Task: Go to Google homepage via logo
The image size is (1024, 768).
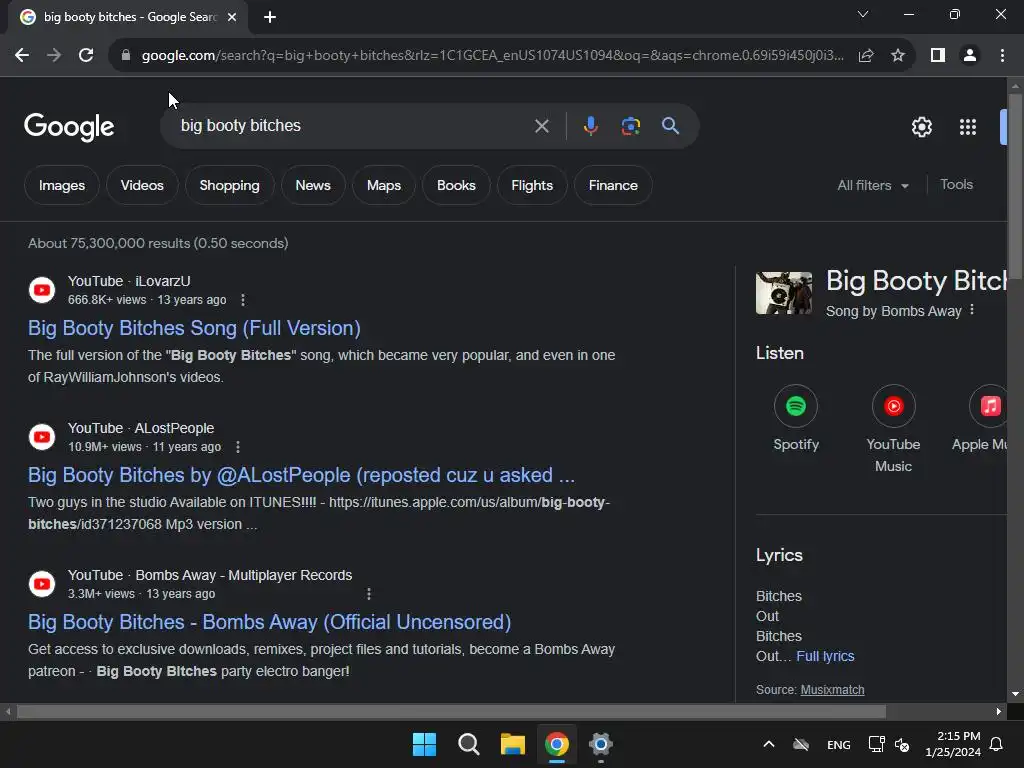Action: coord(69,127)
